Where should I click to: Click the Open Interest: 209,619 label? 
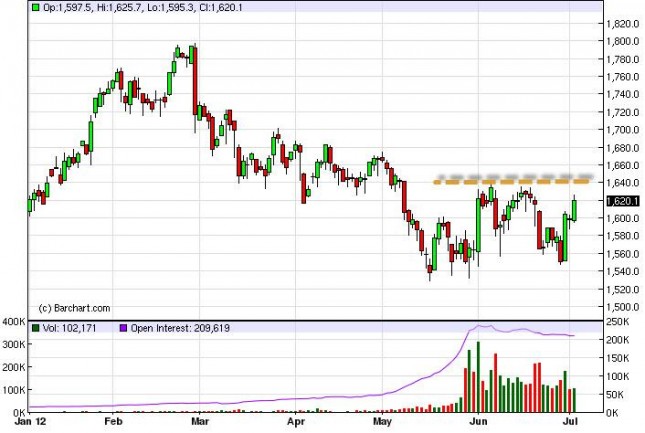[180, 328]
